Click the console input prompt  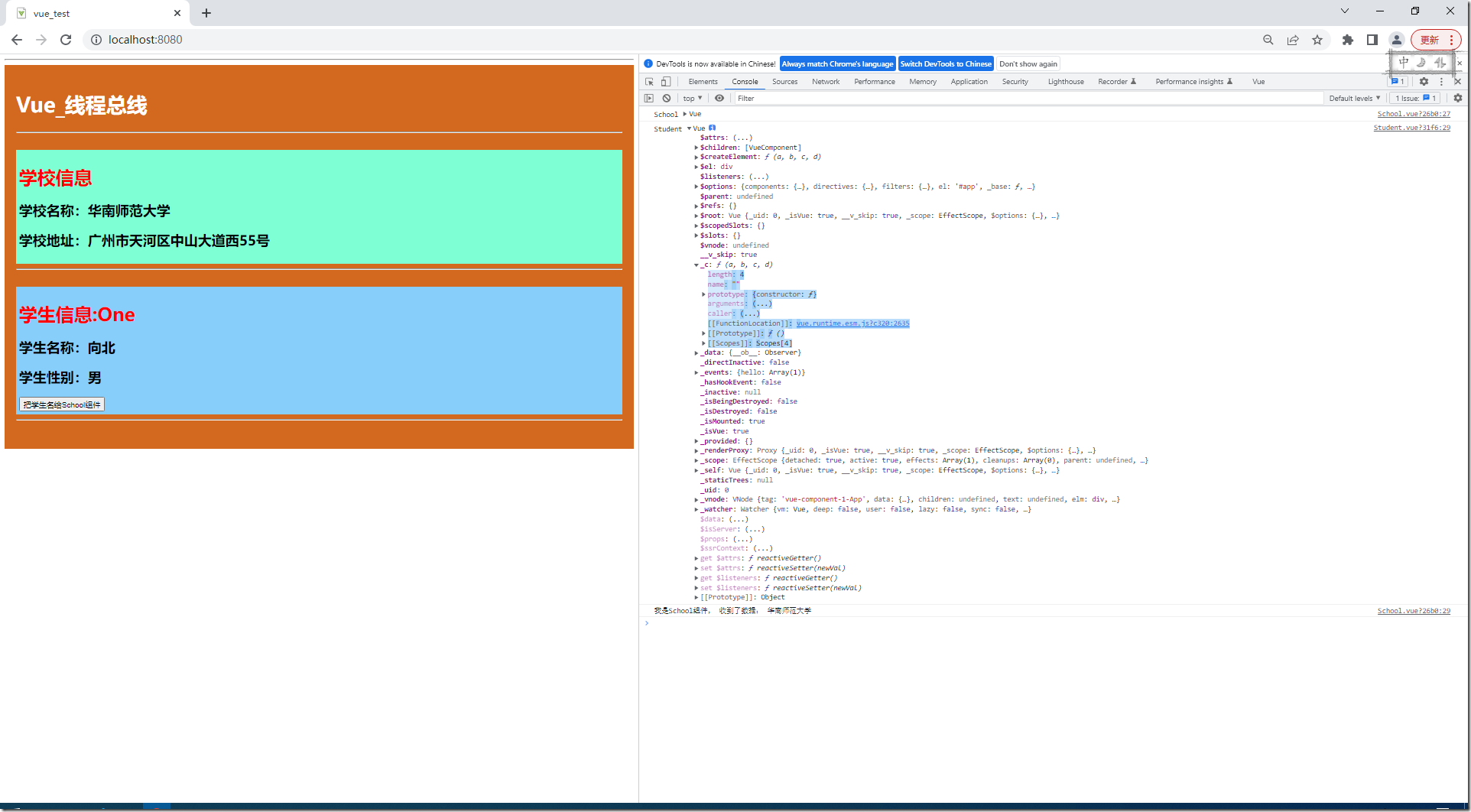pos(1054,623)
